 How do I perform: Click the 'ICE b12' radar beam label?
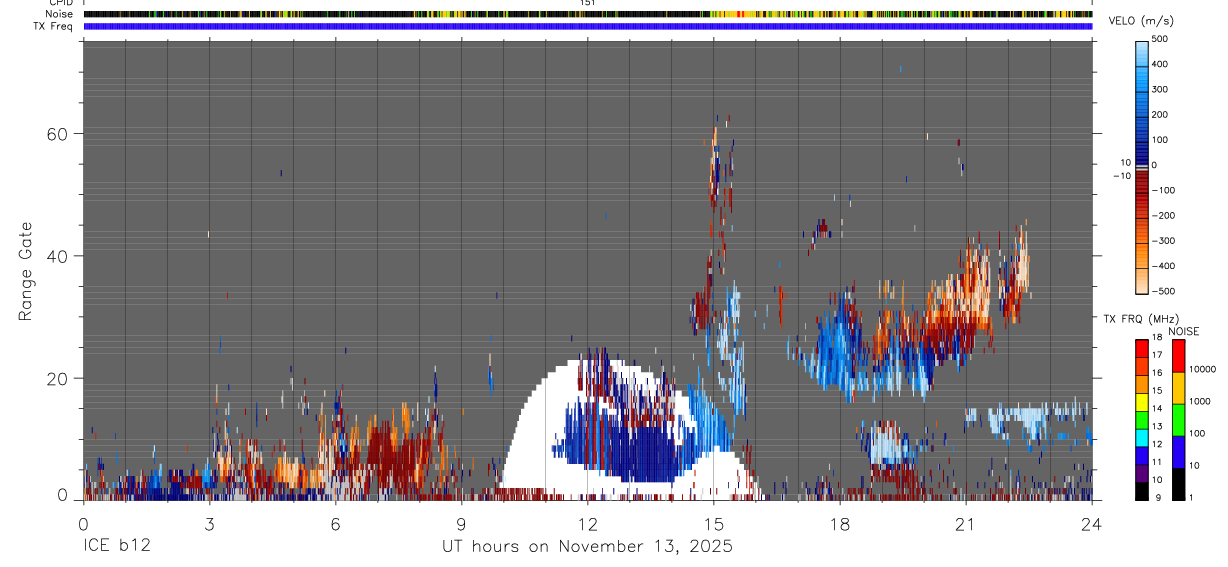coord(116,547)
